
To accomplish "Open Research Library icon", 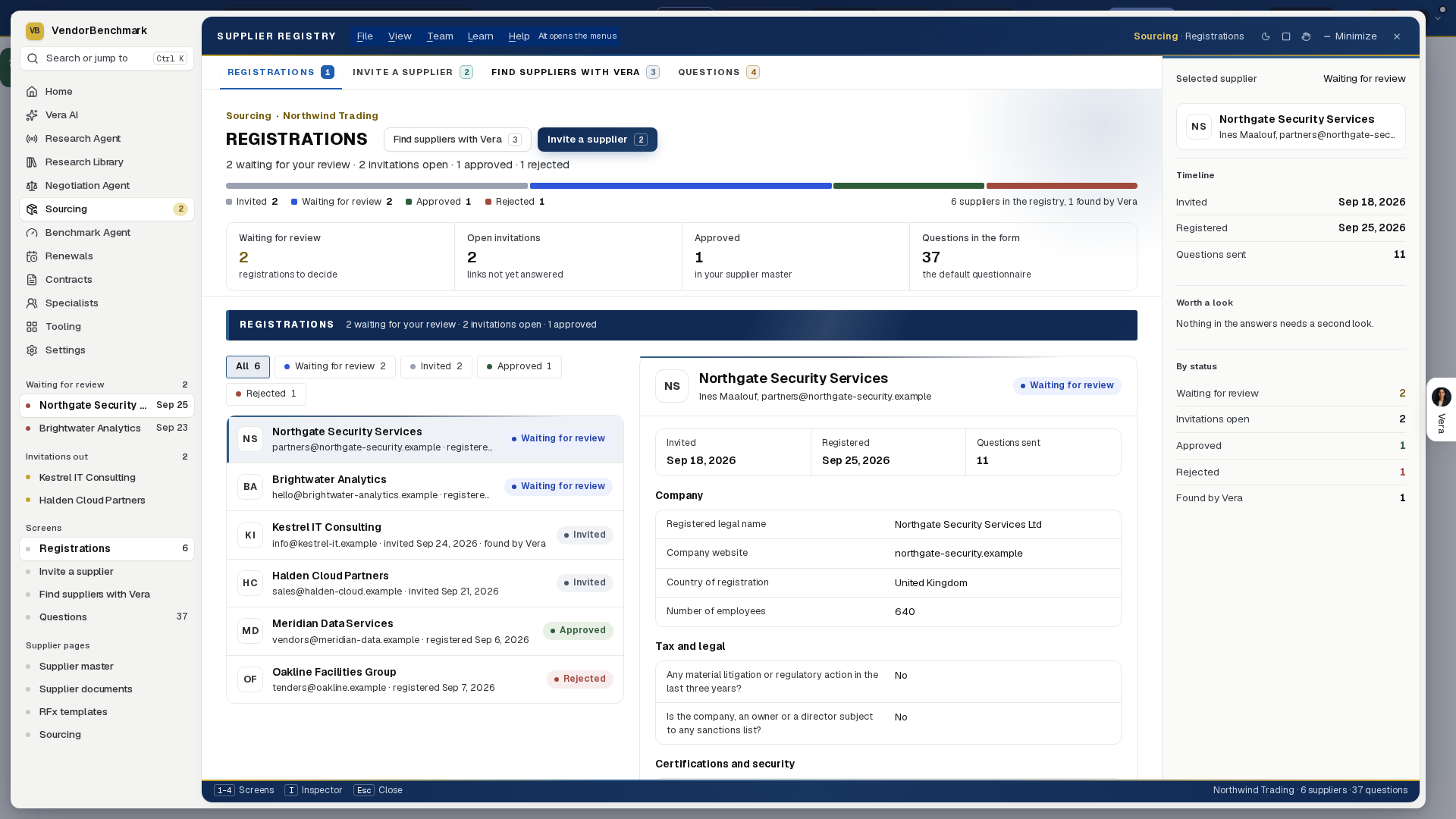I will pyautogui.click(x=32, y=162).
